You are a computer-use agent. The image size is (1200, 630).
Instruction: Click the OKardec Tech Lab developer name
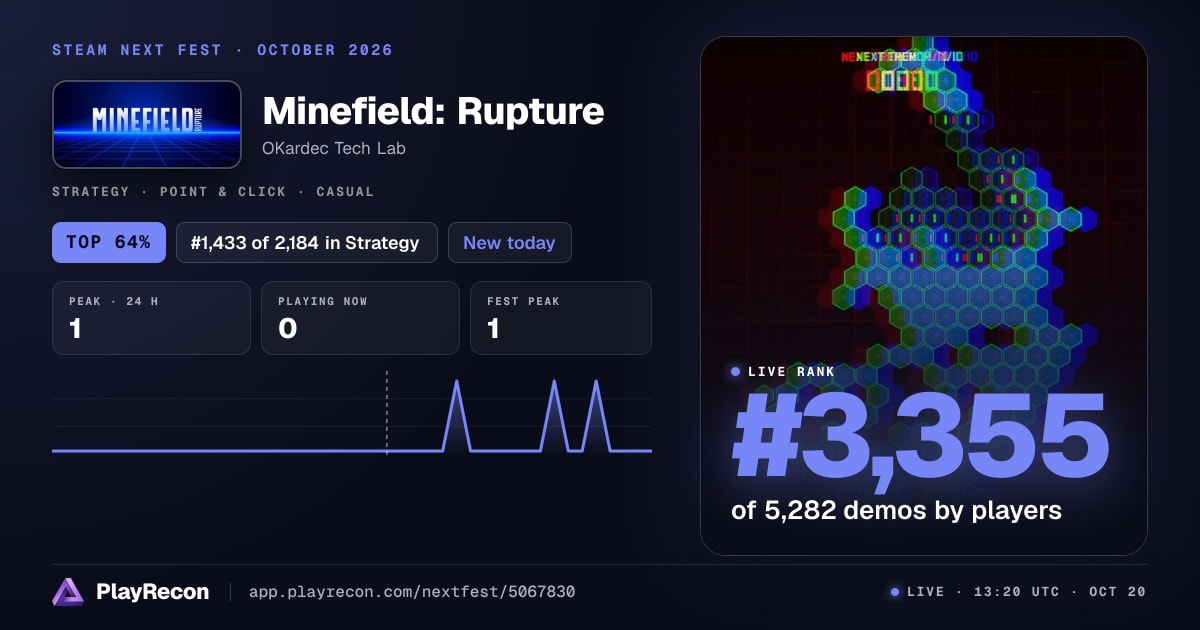(334, 148)
